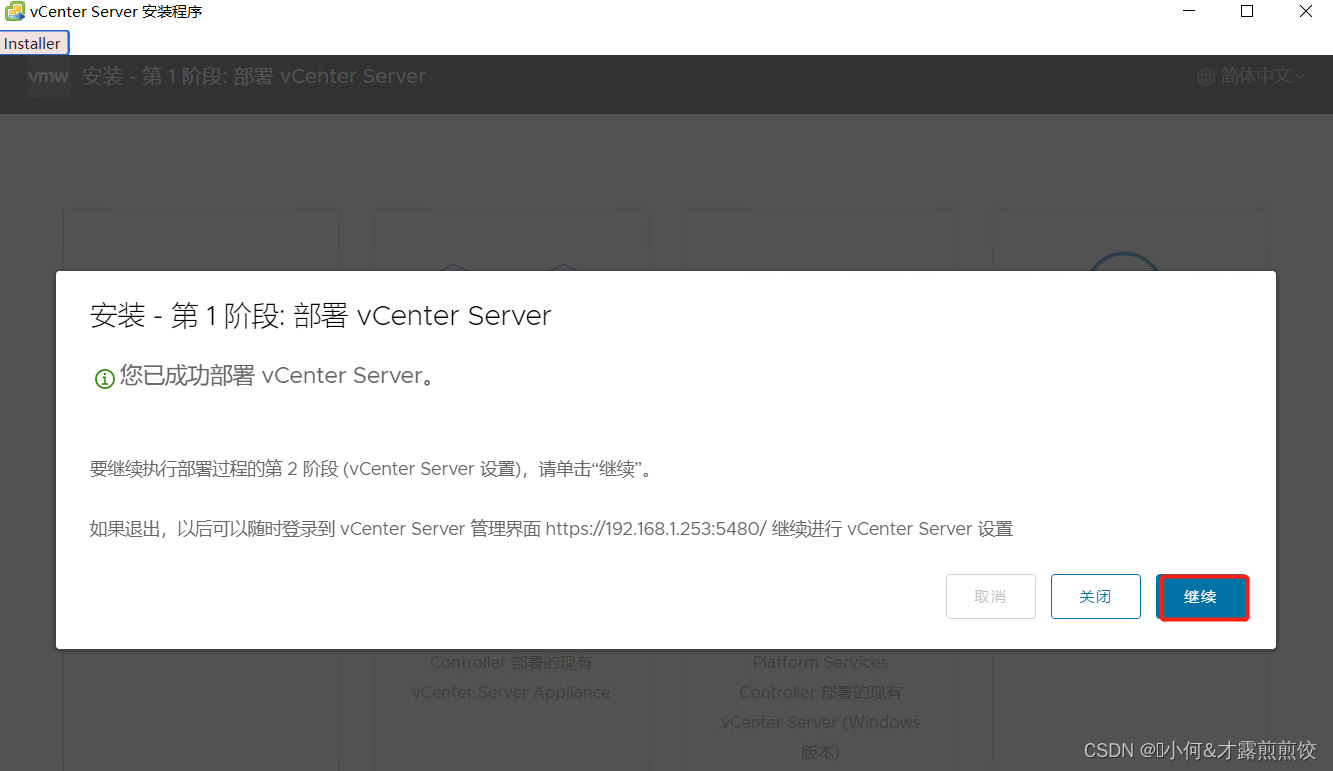The image size is (1333, 771).
Task: Click the stage 2 instruction sentence
Action: tap(373, 469)
